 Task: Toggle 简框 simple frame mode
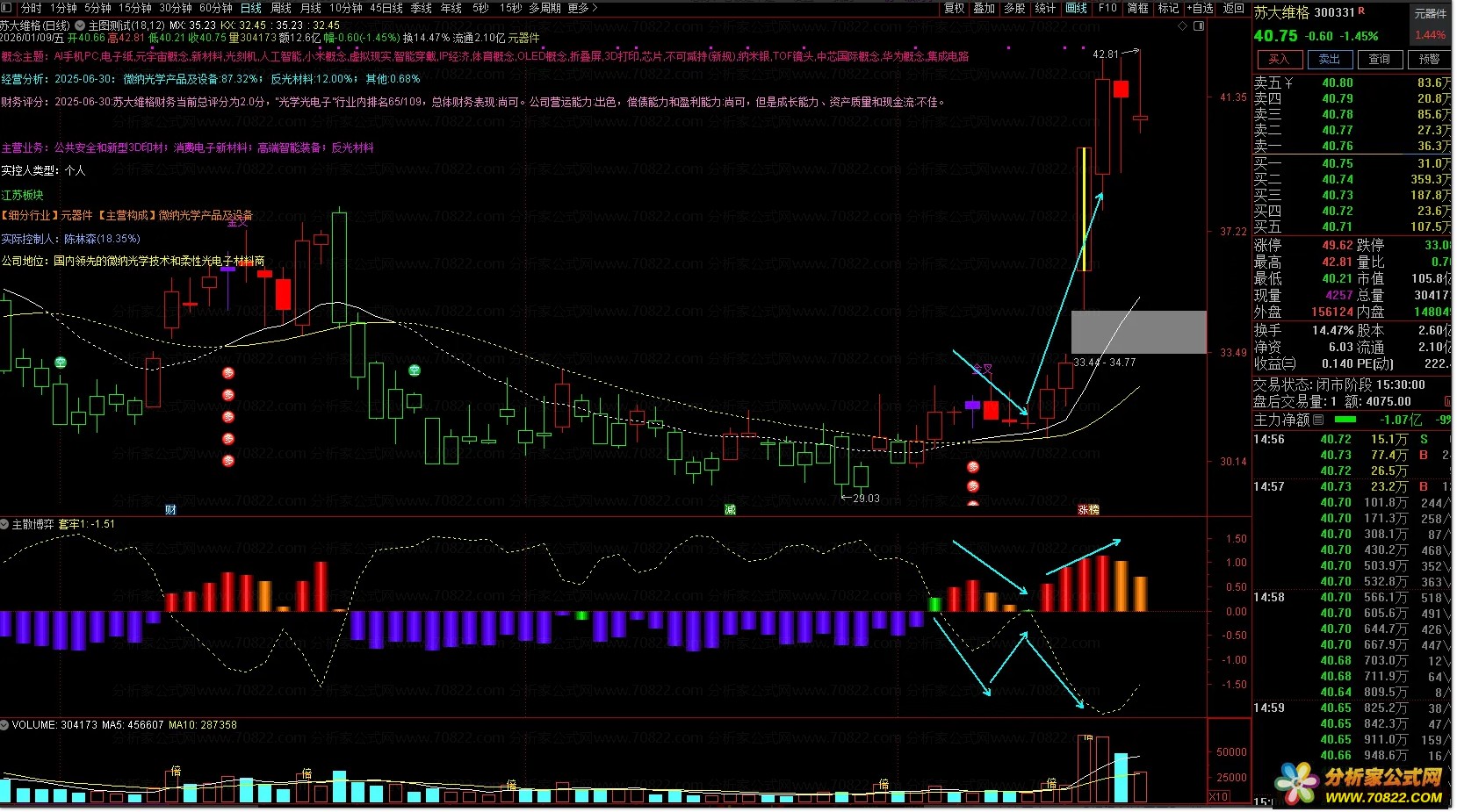[1137, 8]
